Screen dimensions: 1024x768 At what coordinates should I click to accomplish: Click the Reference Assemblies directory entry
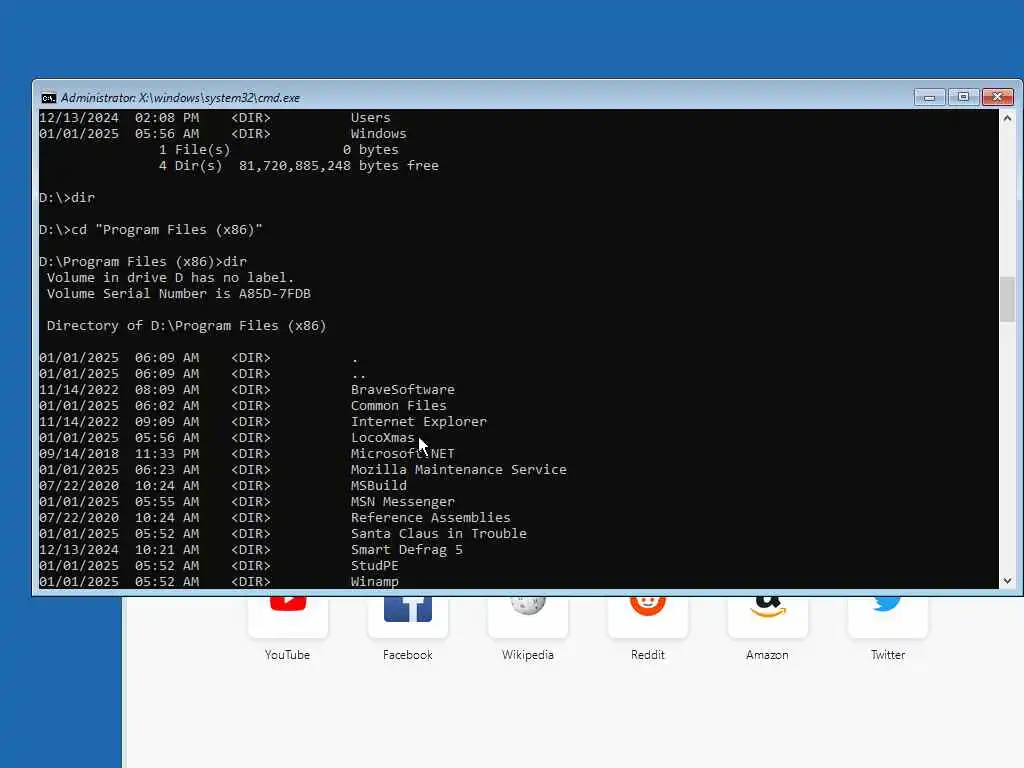click(x=430, y=517)
